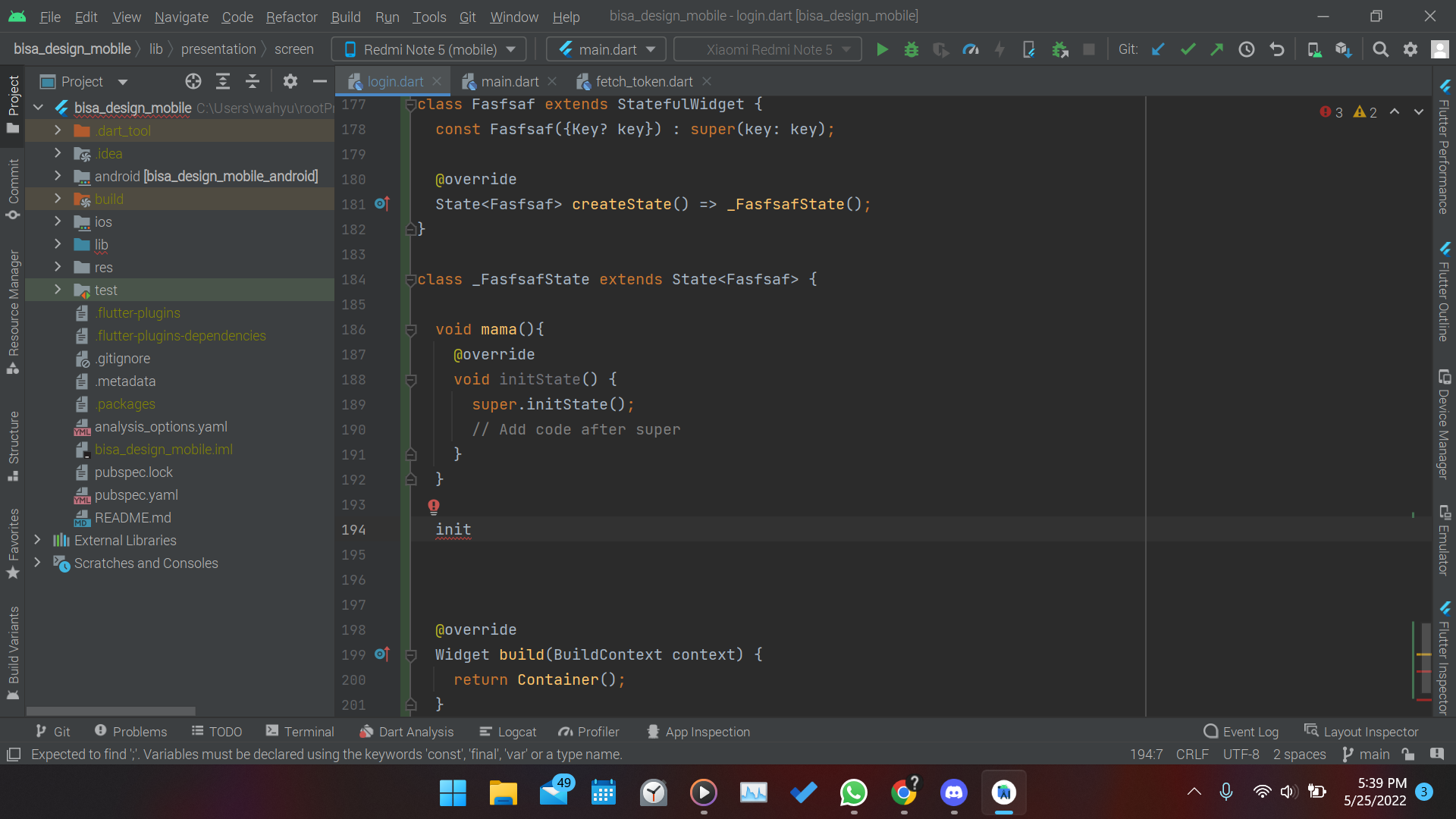Open Chrome from the taskbar

point(904,793)
